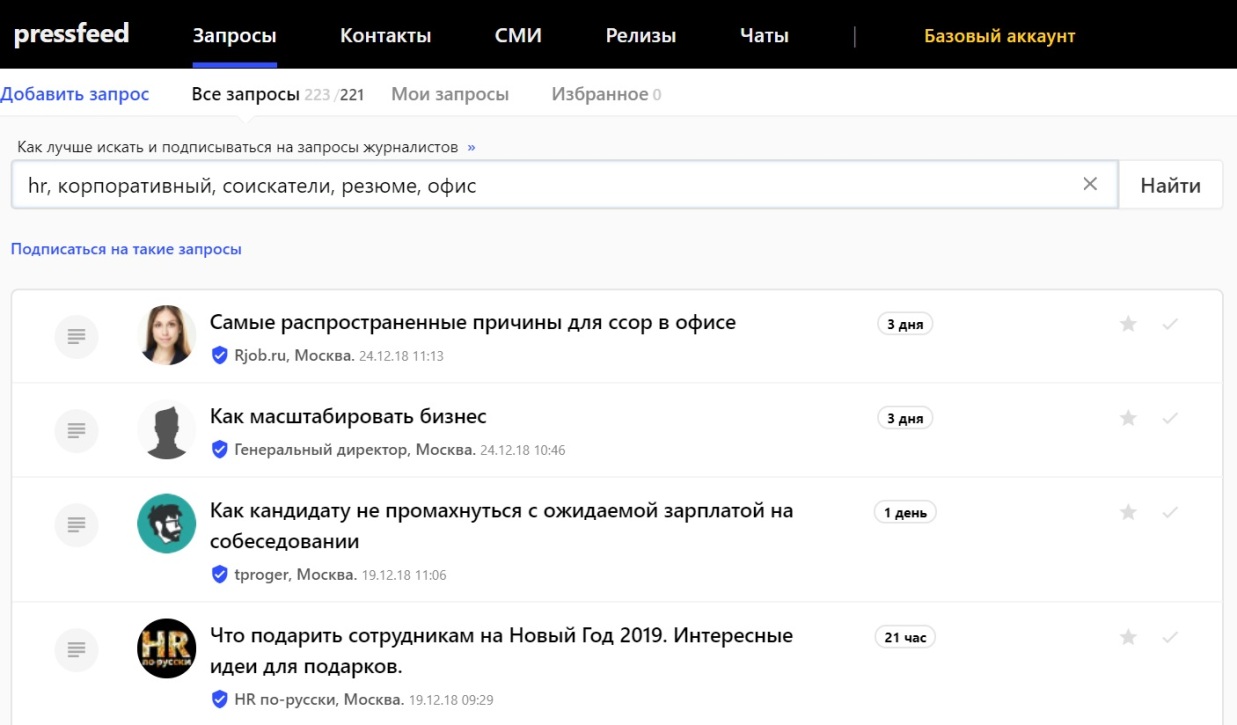Click 'Подписаться на такие запросы' link
Image resolution: width=1237 pixels, height=725 pixels.
126,249
